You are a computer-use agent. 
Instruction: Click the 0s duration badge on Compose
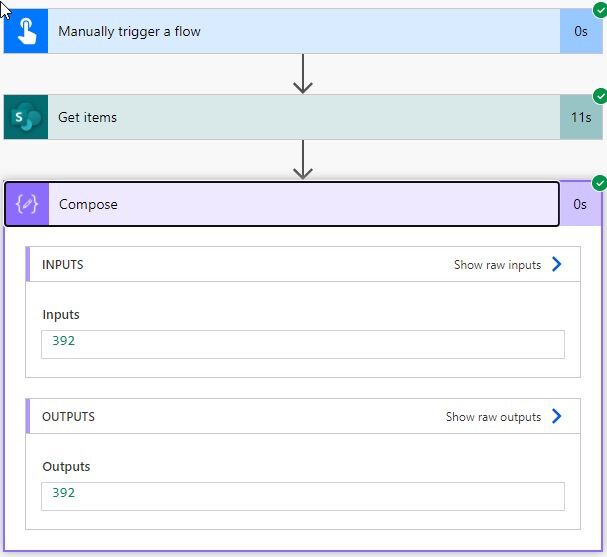[581, 204]
